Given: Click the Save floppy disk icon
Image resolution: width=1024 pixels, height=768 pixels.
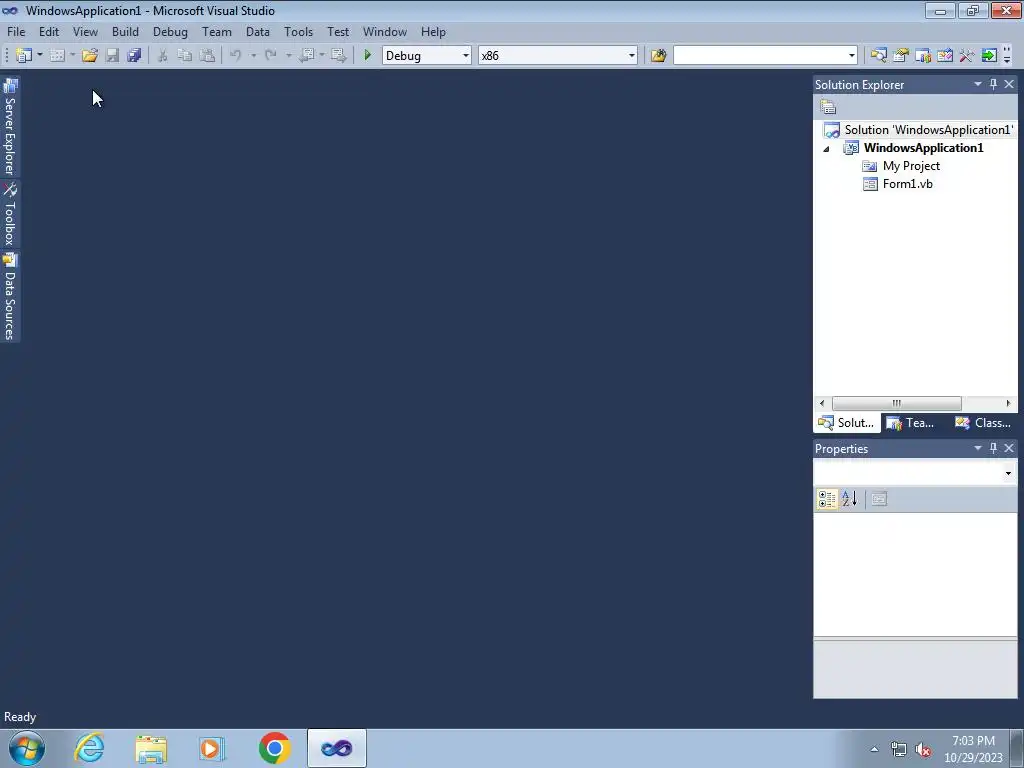Looking at the screenshot, I should pyautogui.click(x=112, y=56).
